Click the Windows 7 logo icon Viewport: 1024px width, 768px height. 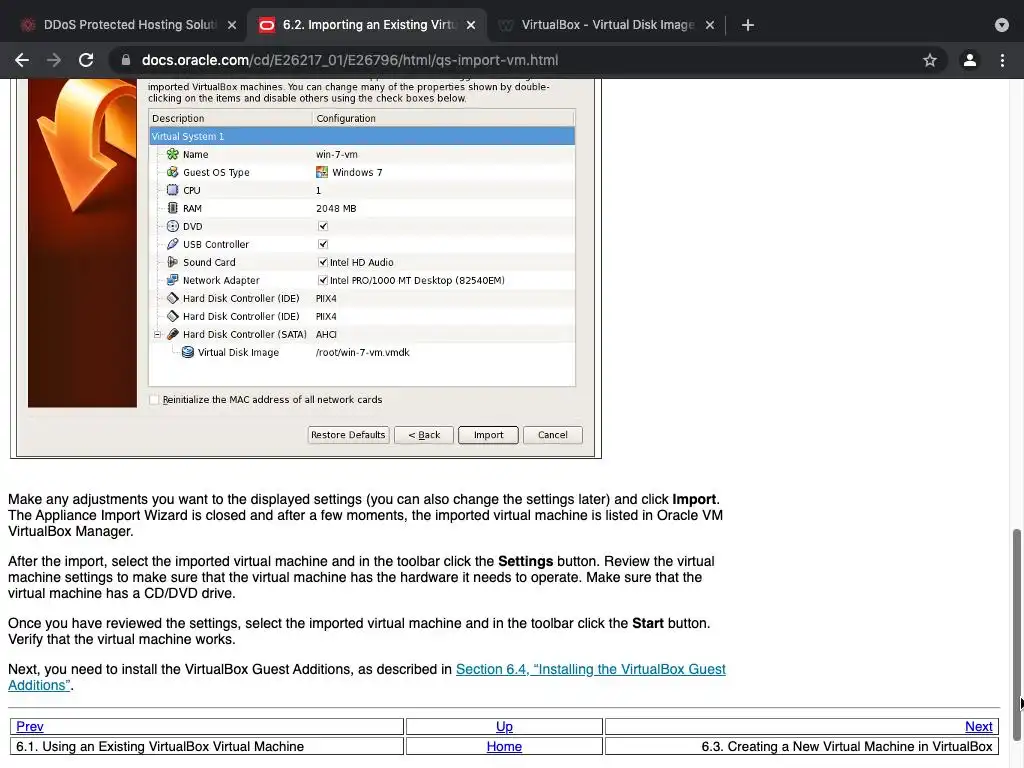point(322,172)
